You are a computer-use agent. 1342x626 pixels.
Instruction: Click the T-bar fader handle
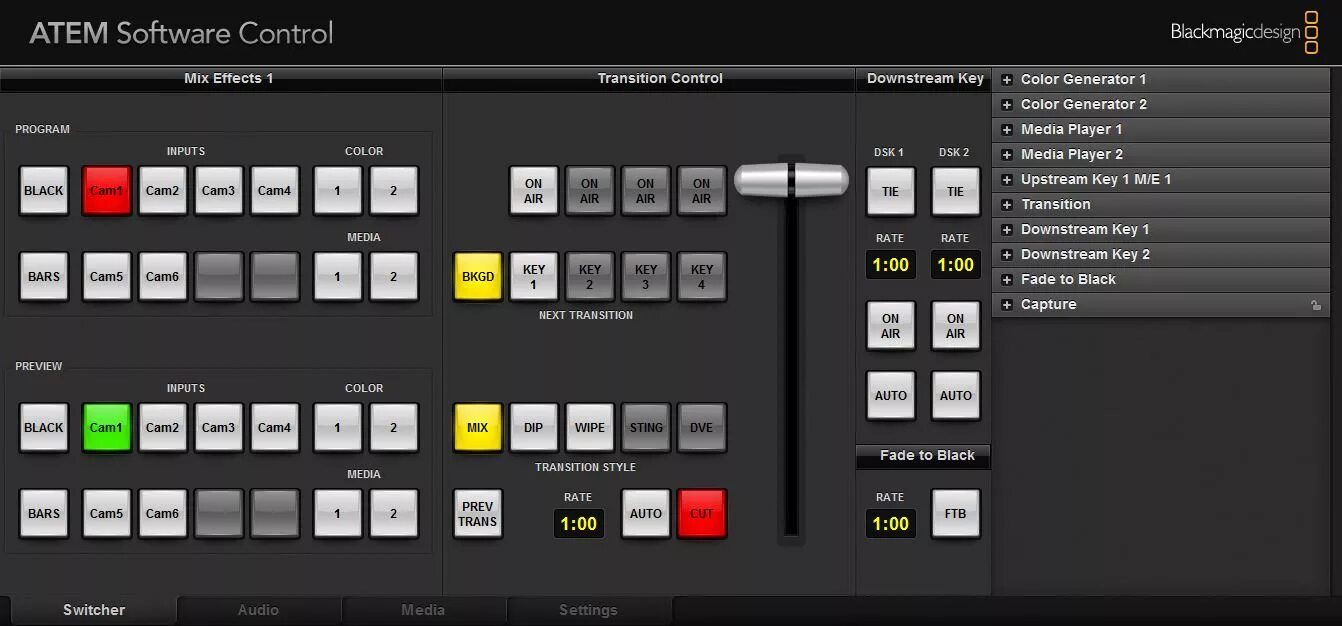(x=791, y=180)
